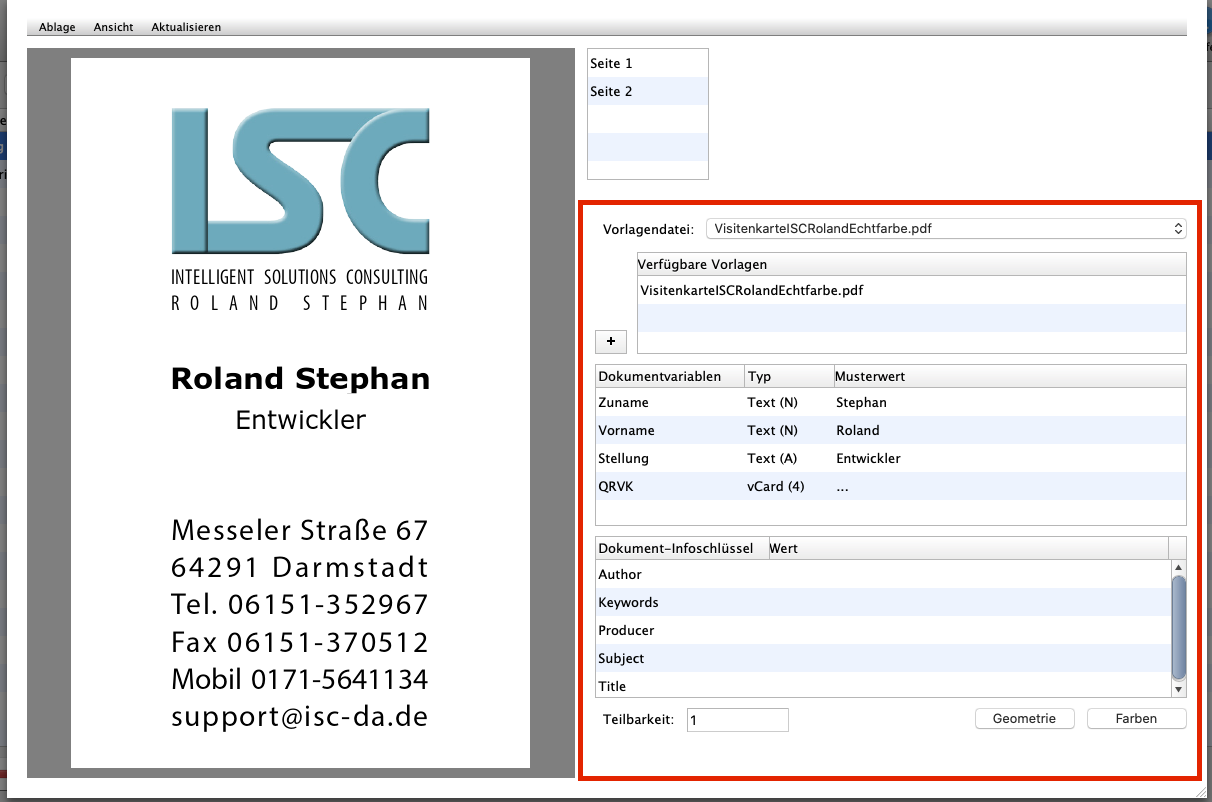This screenshot has width=1212, height=802.
Task: Click the Dokumentvariablen column header
Action: click(670, 376)
